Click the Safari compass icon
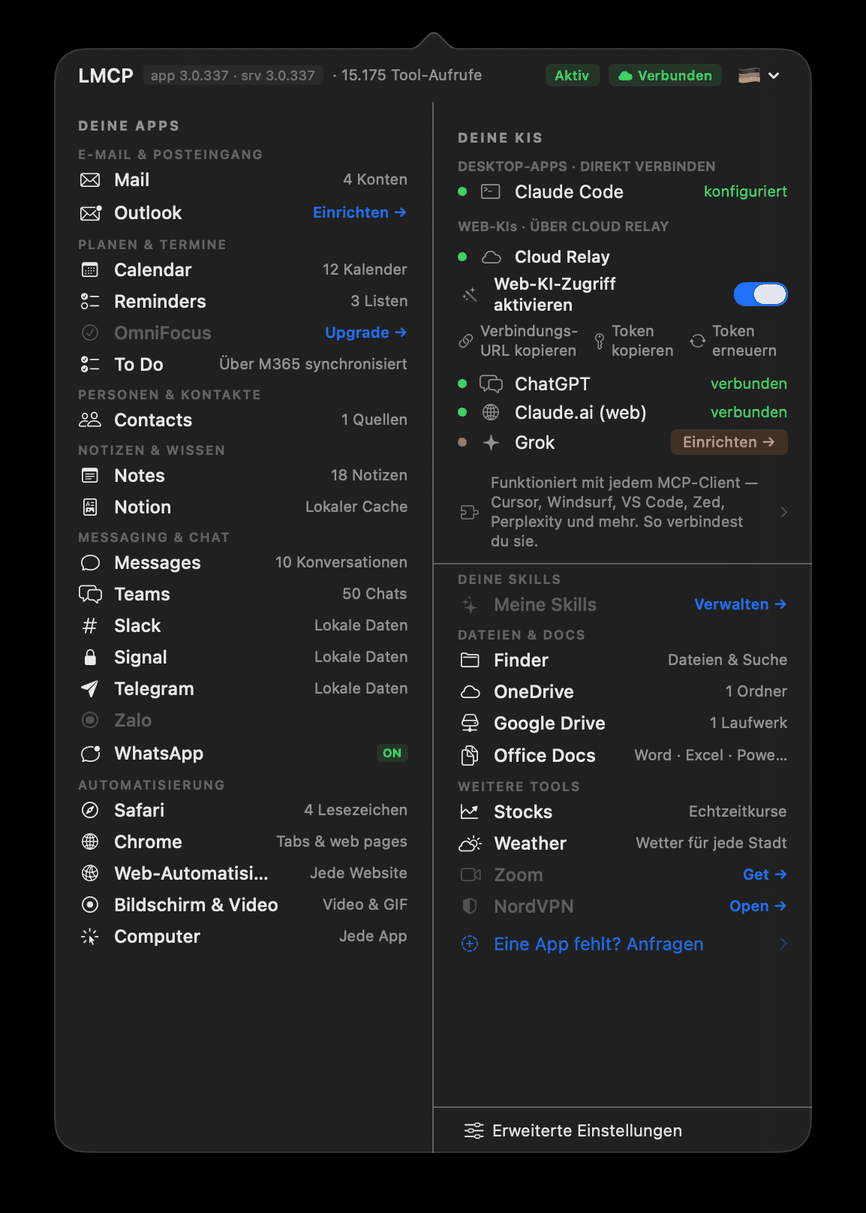Viewport: 866px width, 1213px height. pos(90,811)
